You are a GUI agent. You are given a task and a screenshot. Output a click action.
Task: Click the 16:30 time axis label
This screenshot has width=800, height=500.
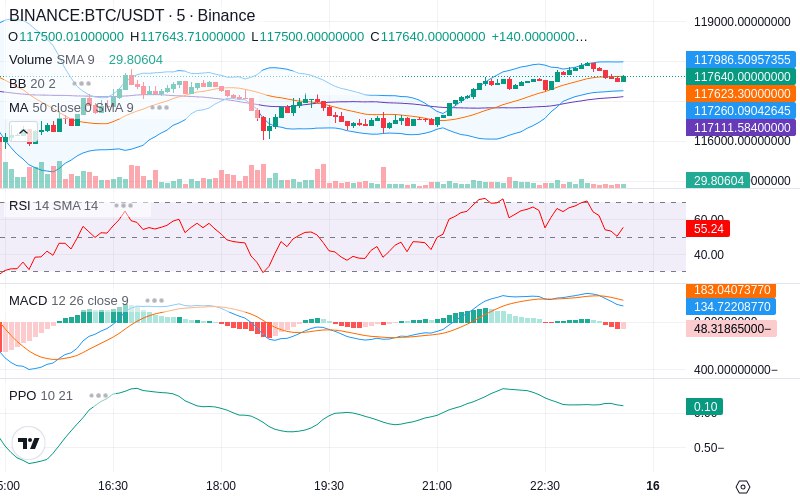pos(113,486)
